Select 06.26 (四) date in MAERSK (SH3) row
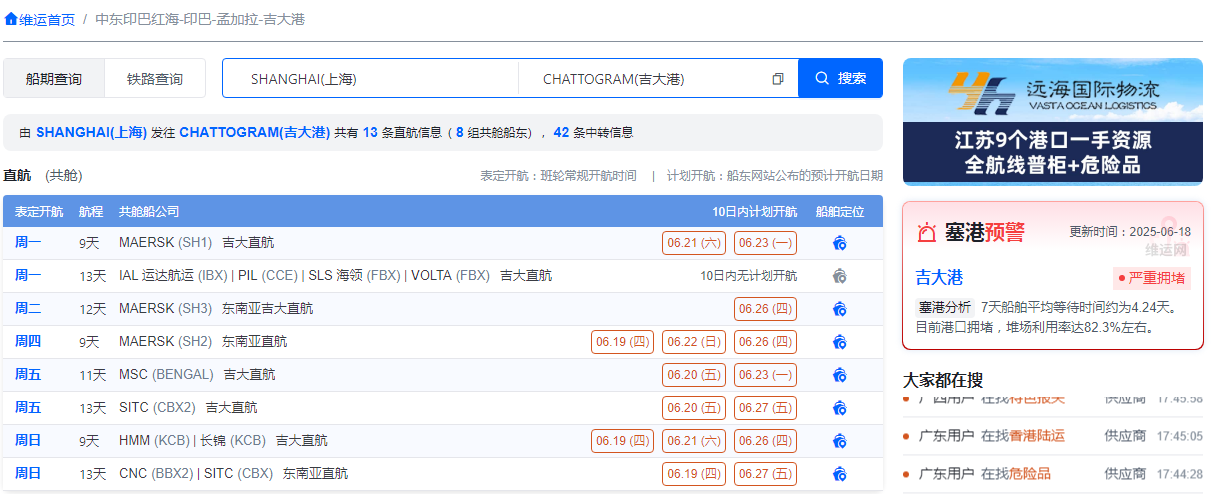This screenshot has height=494, width=1232. point(765,308)
